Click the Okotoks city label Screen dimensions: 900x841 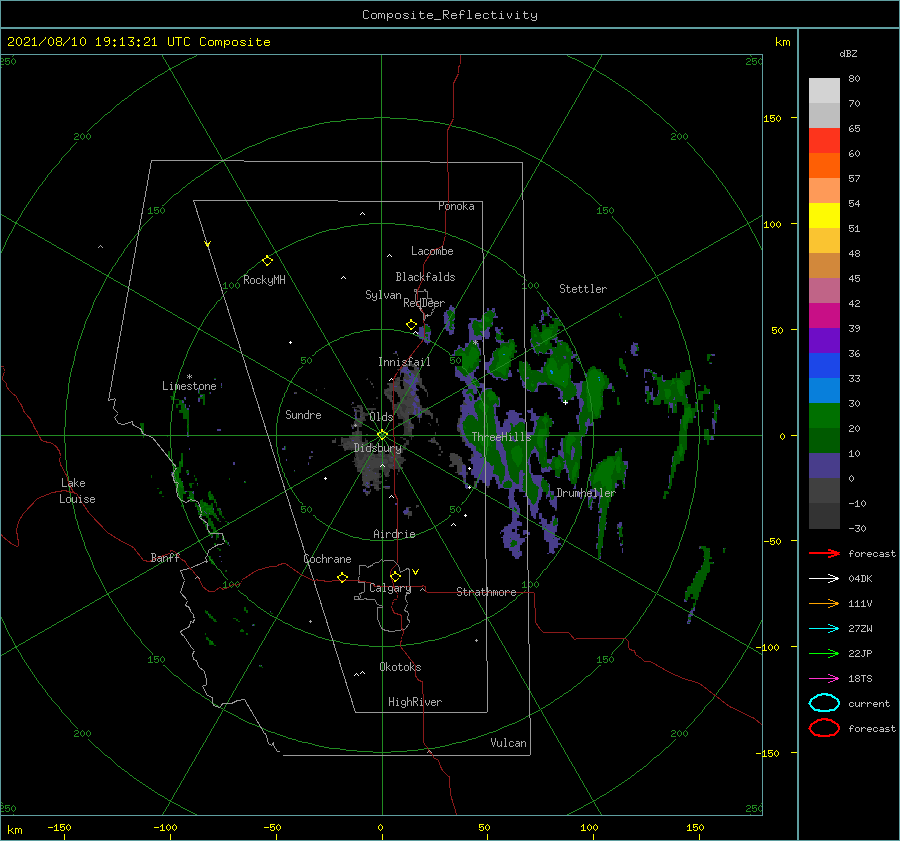click(400, 667)
